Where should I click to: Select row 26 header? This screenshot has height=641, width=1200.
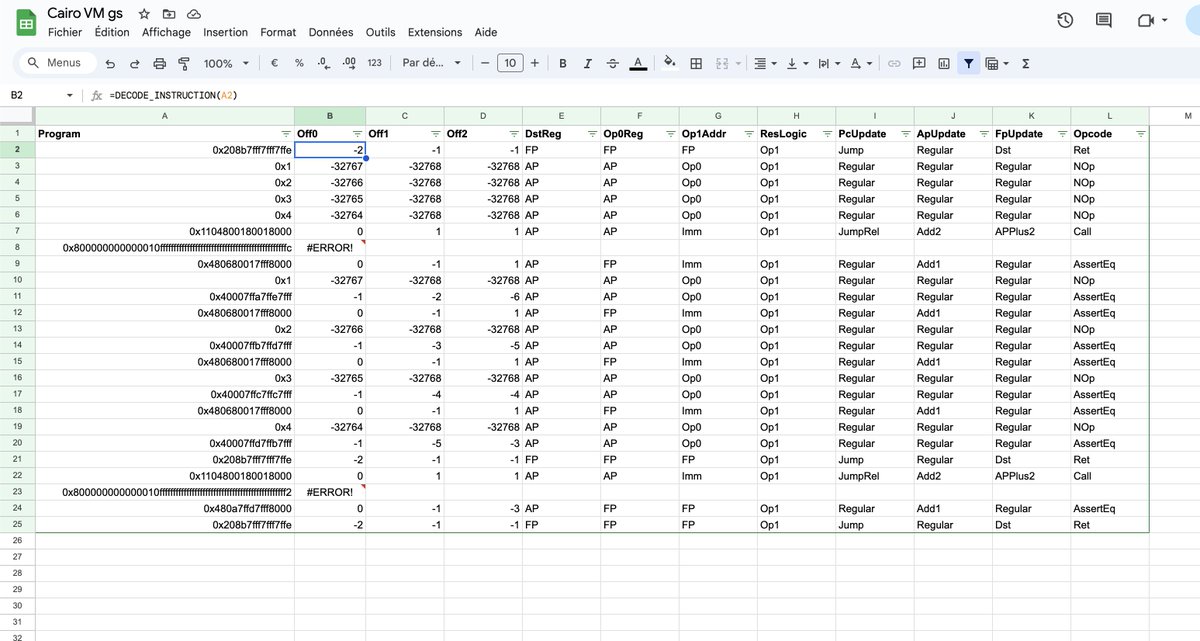pyautogui.click(x=17, y=541)
